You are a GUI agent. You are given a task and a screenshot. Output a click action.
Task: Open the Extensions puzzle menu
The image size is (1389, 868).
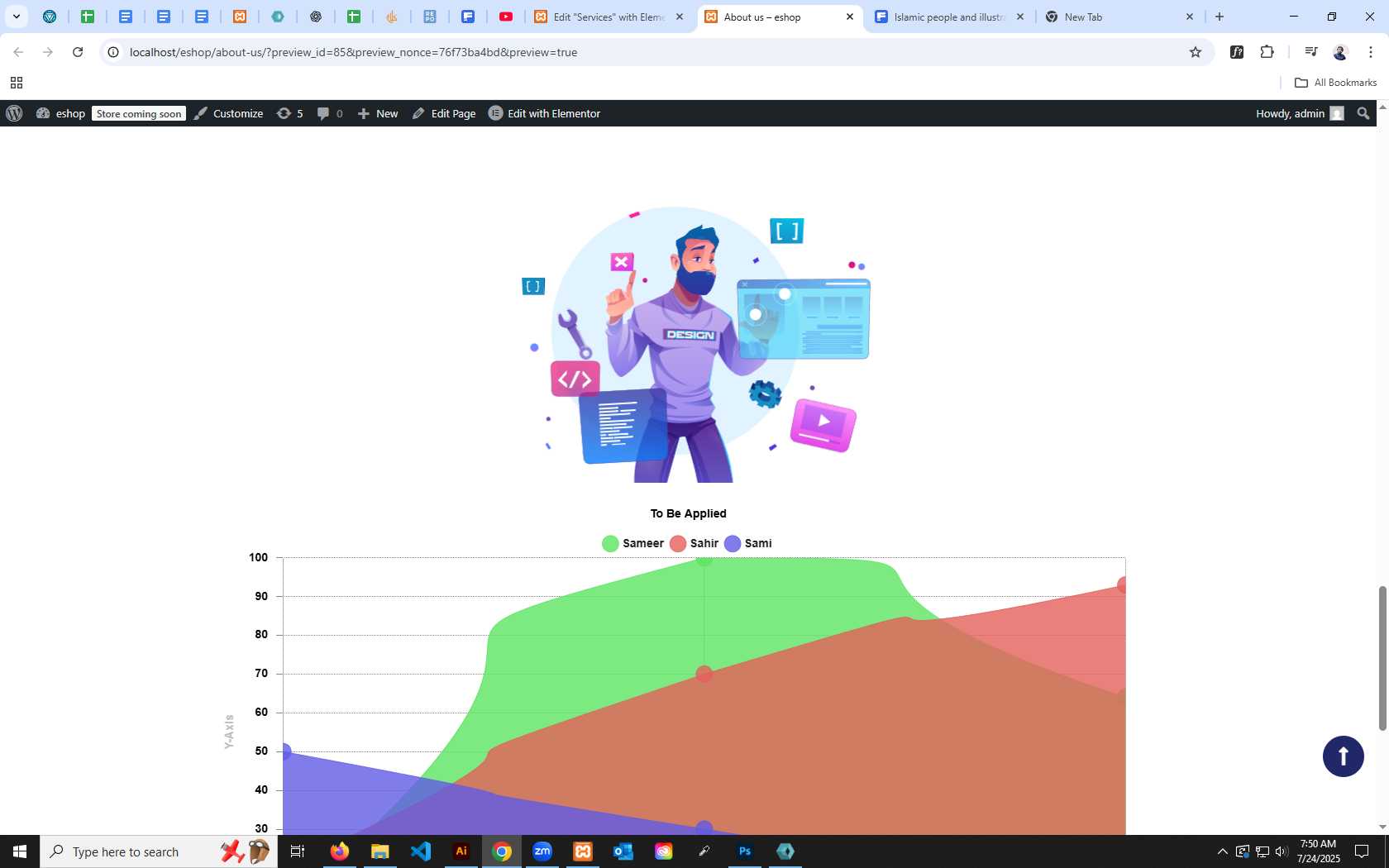pyautogui.click(x=1267, y=52)
